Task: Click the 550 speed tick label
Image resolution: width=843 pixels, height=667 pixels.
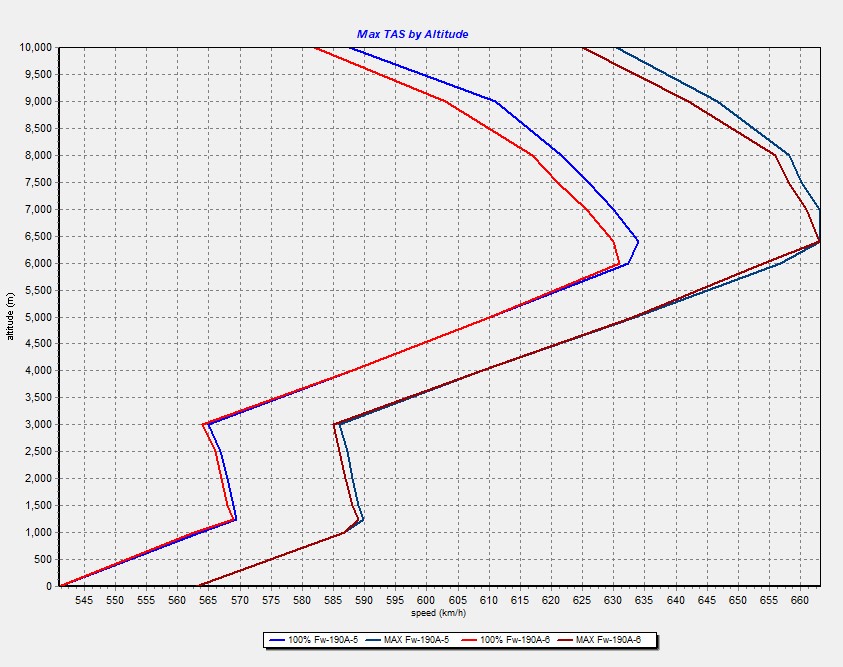Action: coord(115,600)
